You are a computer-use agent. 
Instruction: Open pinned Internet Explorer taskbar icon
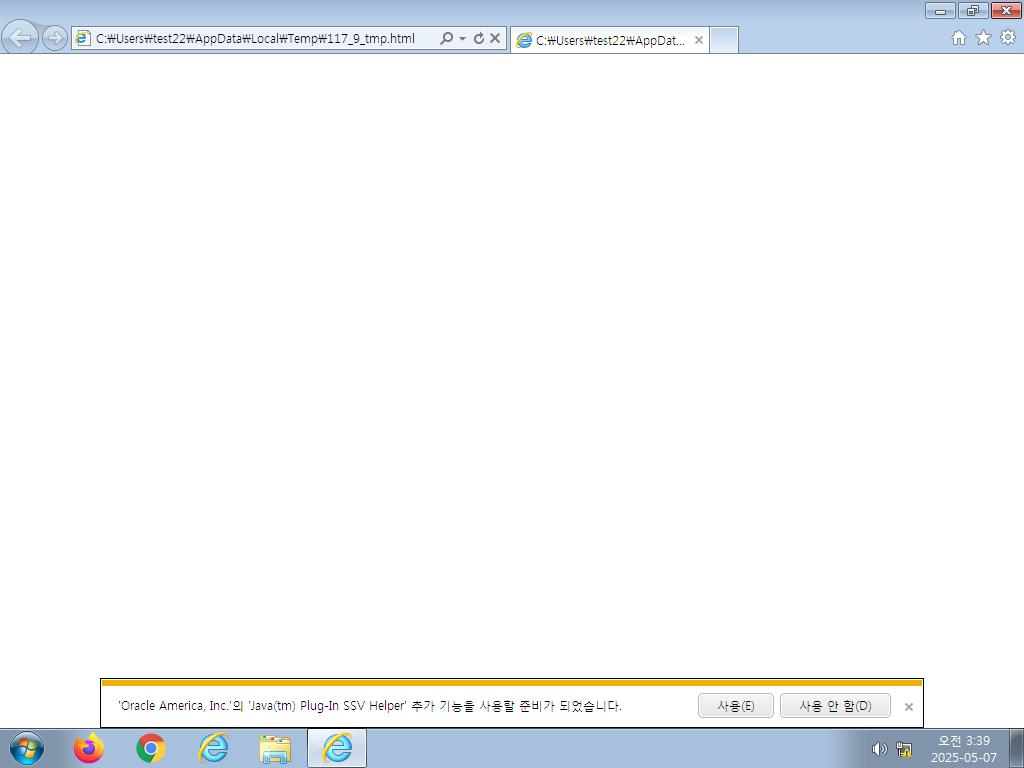(213, 748)
